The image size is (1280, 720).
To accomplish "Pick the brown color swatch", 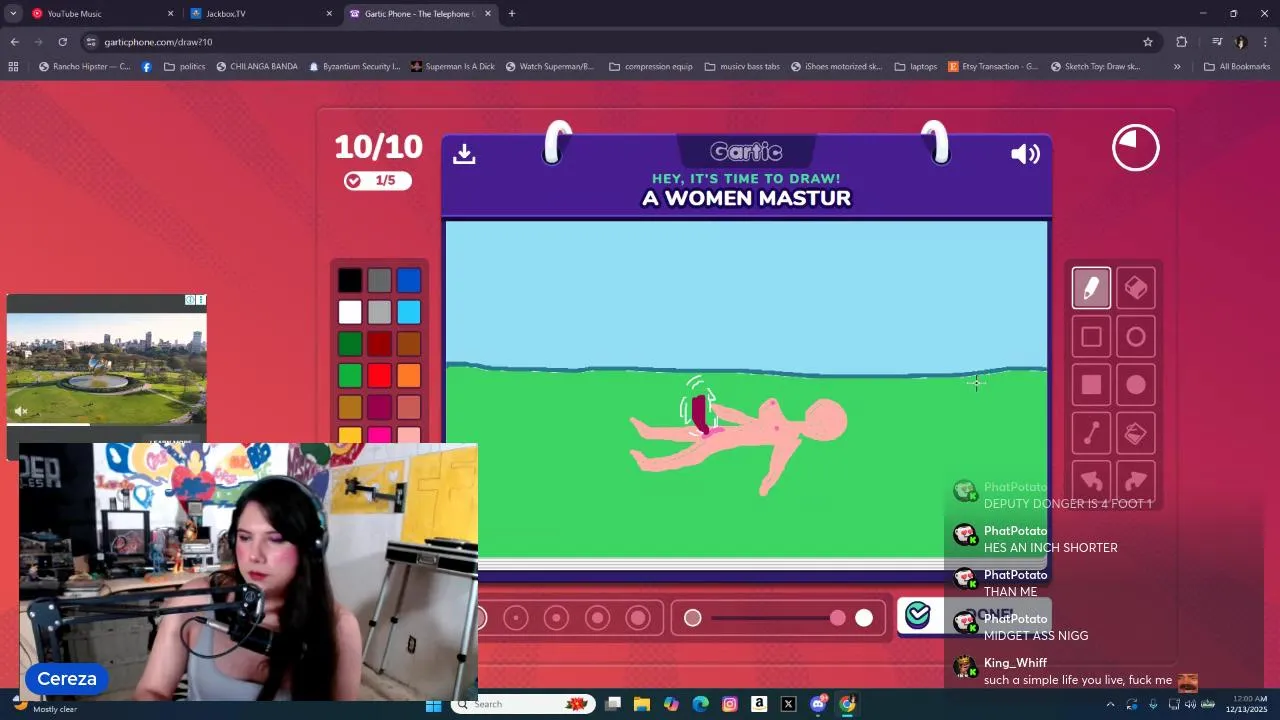I will (x=408, y=344).
